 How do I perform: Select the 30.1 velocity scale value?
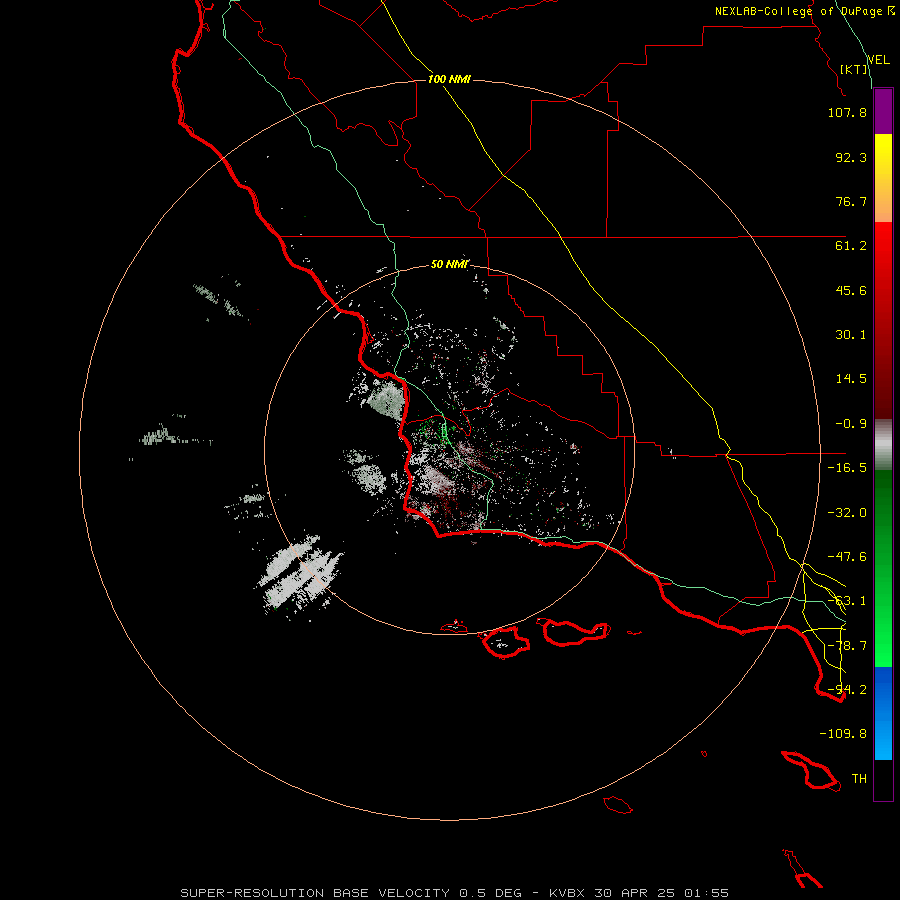(851, 335)
